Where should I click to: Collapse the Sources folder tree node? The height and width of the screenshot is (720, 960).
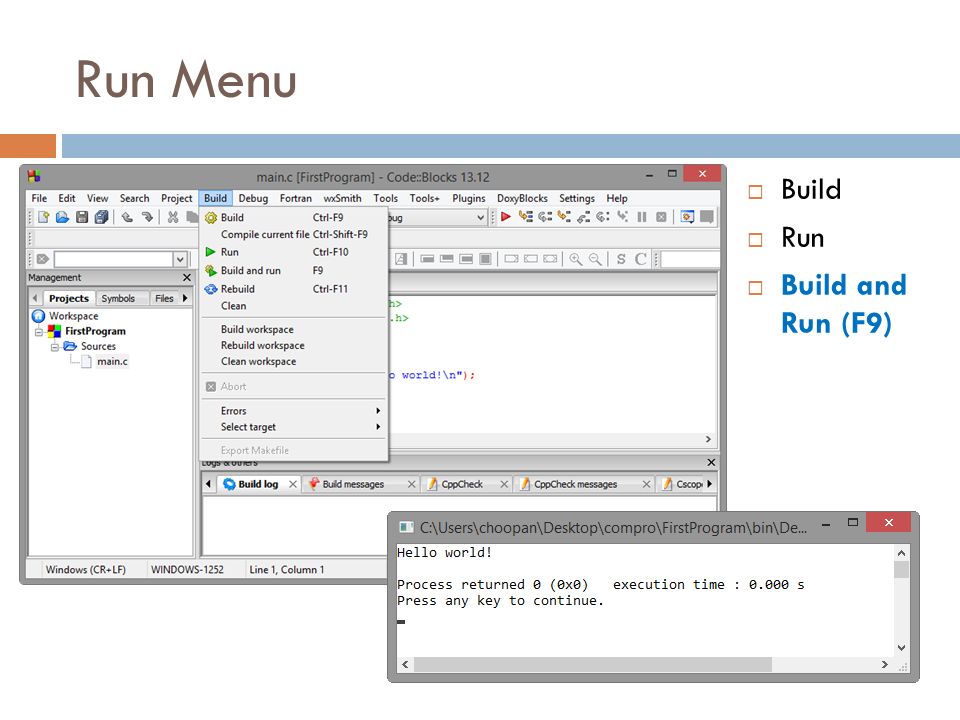54,347
